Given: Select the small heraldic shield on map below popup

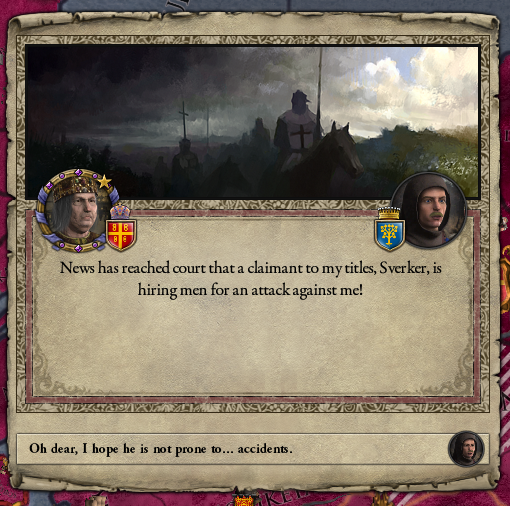Looking at the screenshot, I should pyautogui.click(x=245, y=501).
